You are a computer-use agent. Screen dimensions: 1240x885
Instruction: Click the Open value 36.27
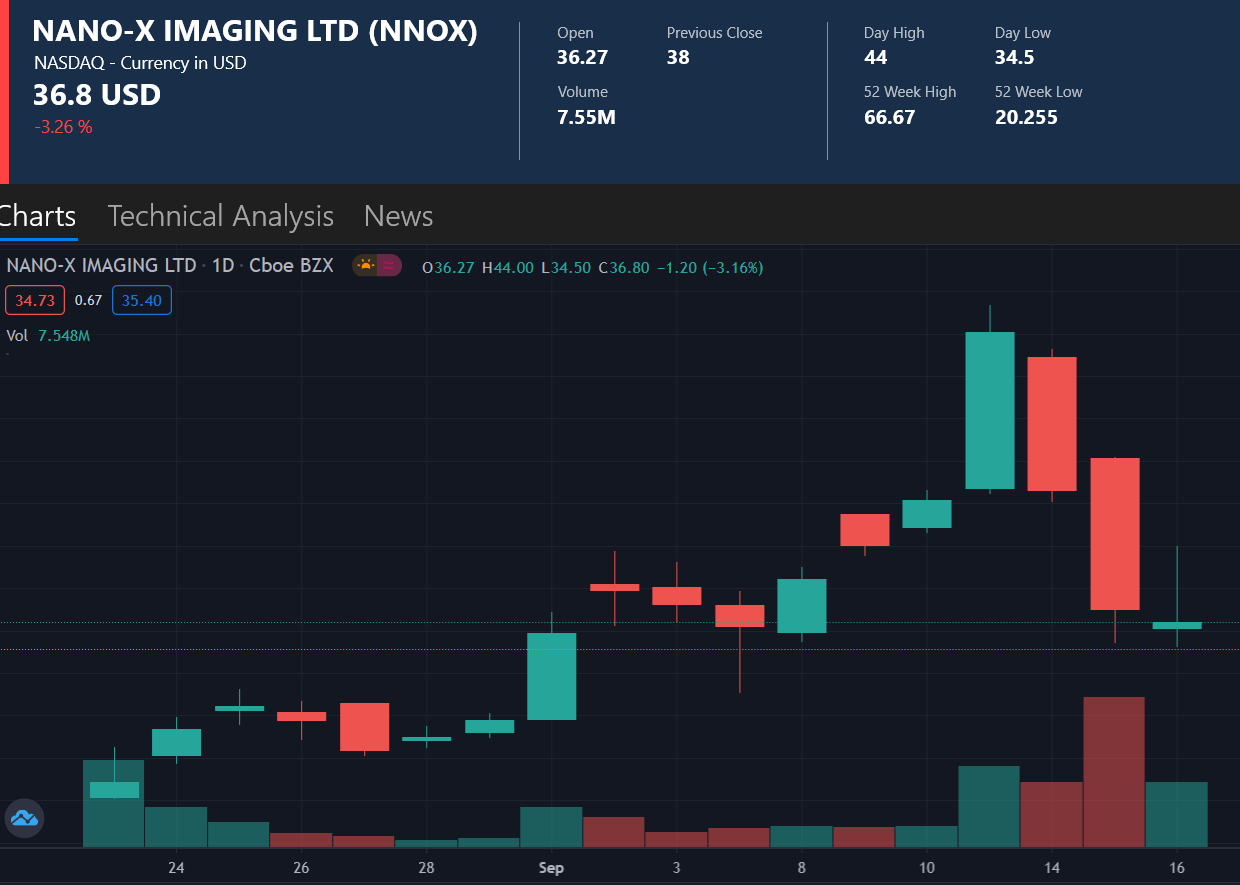pos(582,57)
